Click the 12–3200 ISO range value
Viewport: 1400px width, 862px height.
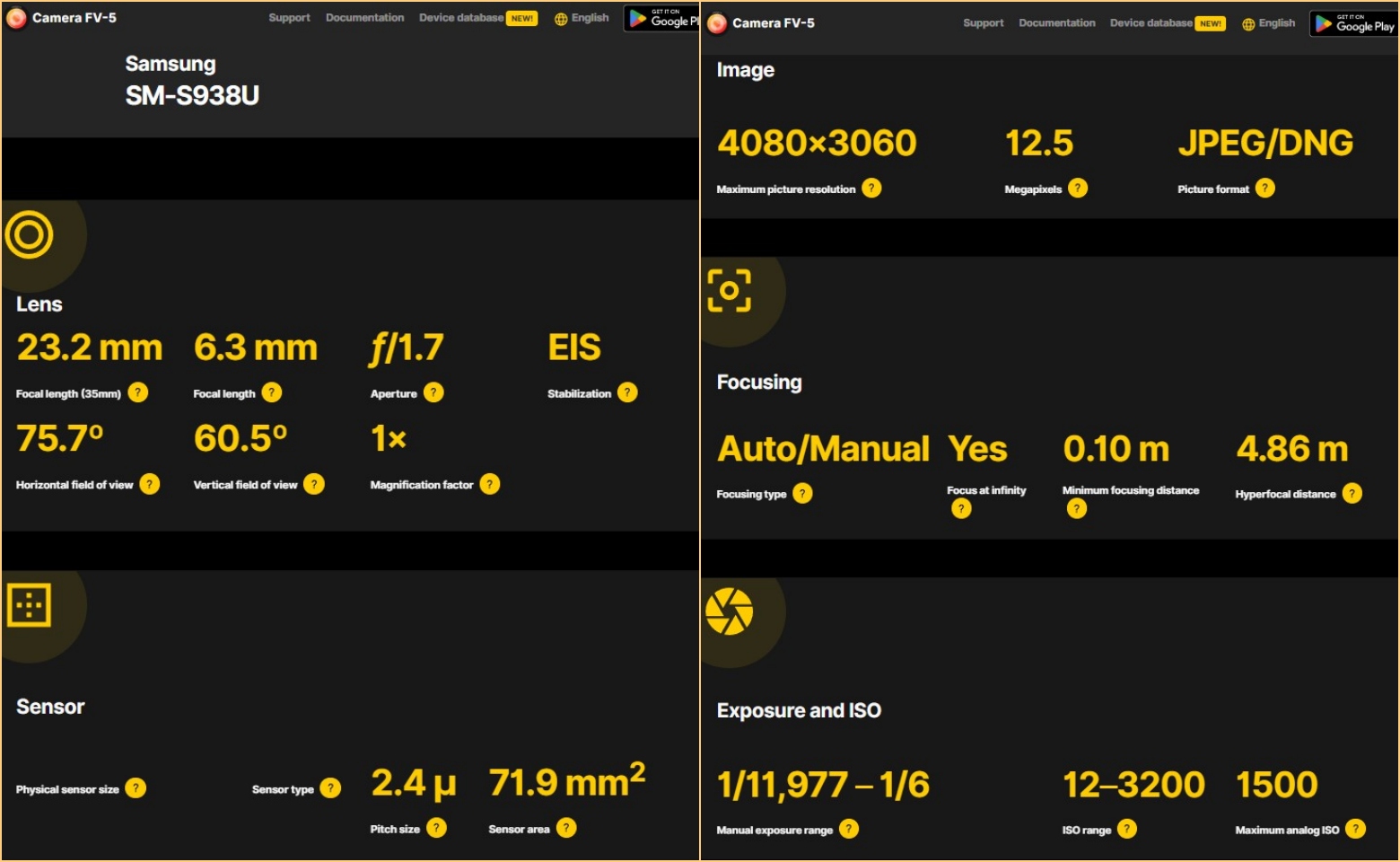[x=1133, y=785]
